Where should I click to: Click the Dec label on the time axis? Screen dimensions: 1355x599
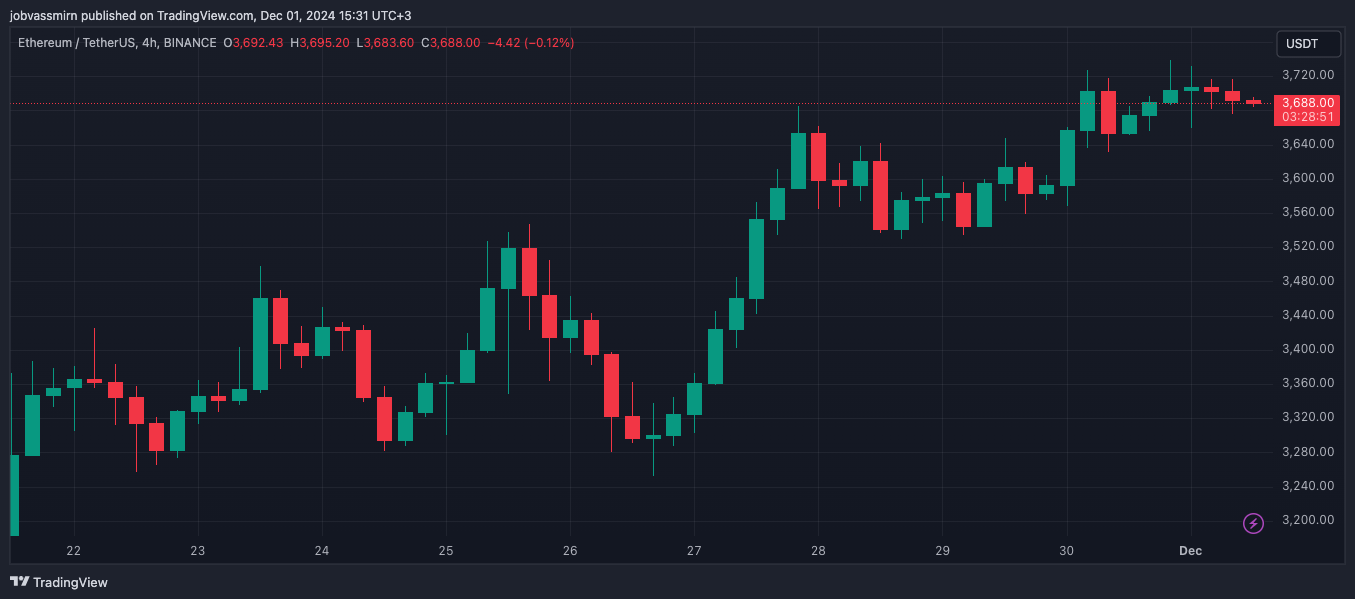click(x=1190, y=551)
